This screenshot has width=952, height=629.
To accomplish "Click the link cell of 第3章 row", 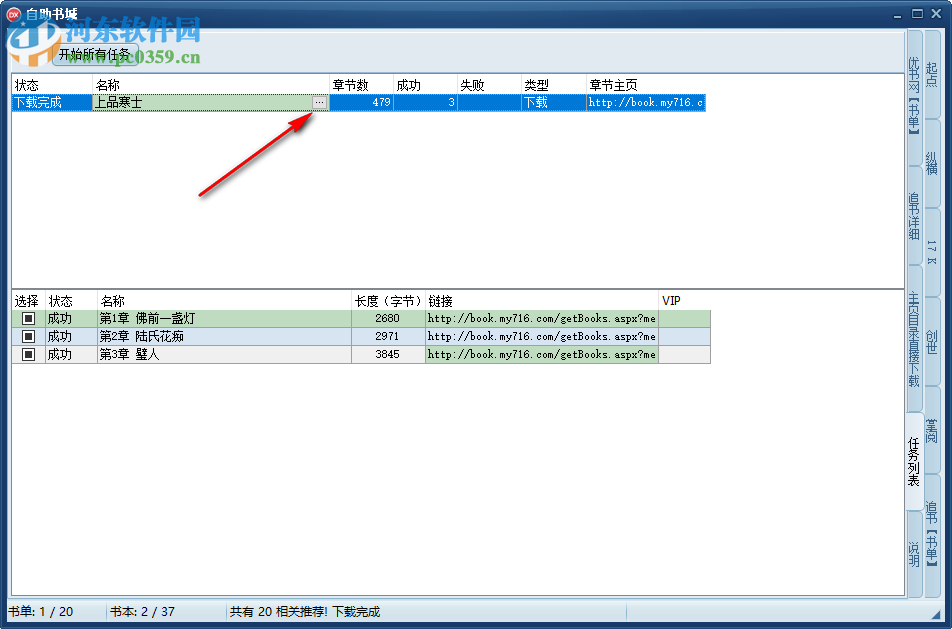I will tap(542, 355).
